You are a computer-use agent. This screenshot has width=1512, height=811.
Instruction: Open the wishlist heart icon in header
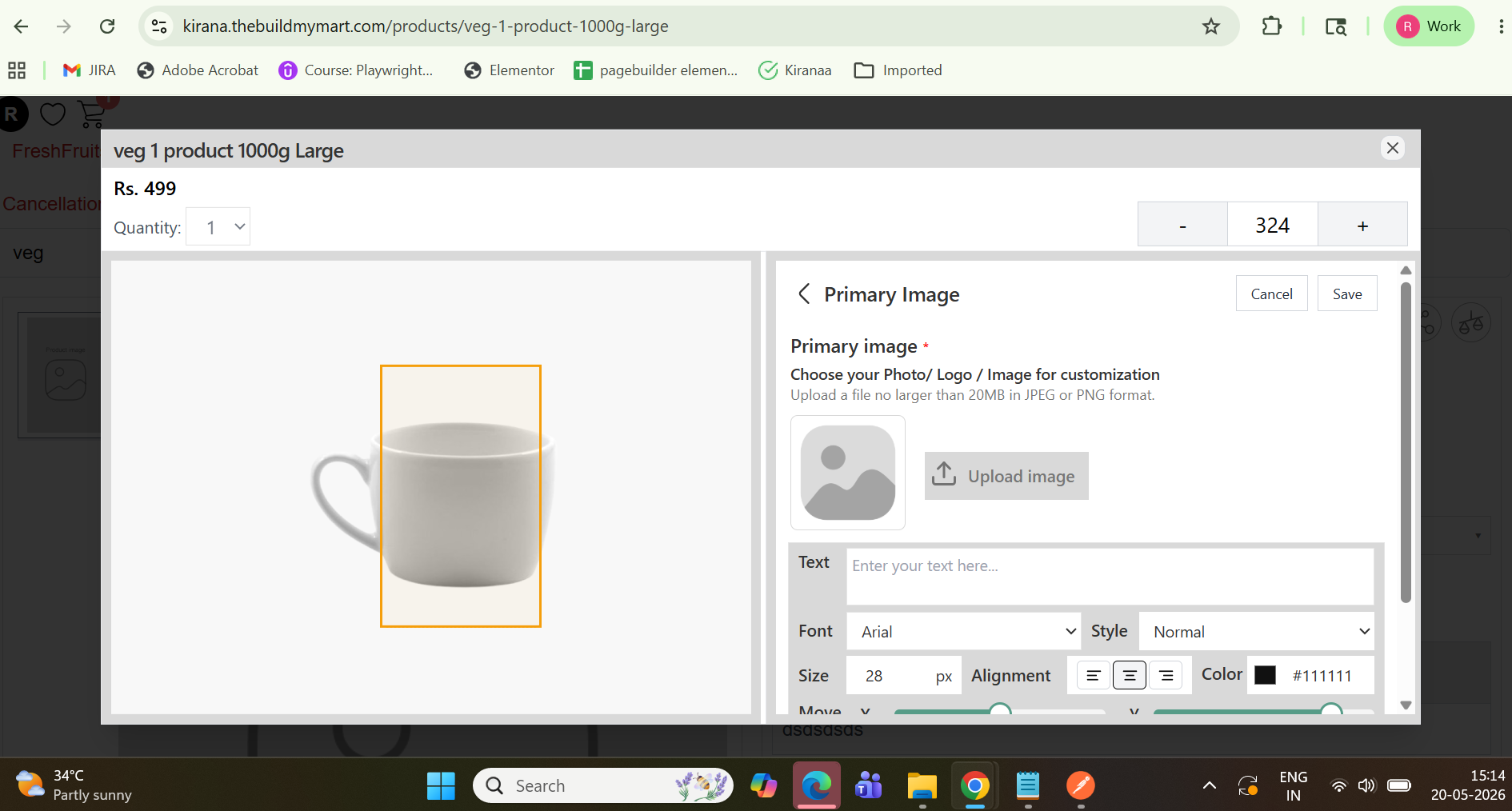pyautogui.click(x=53, y=114)
